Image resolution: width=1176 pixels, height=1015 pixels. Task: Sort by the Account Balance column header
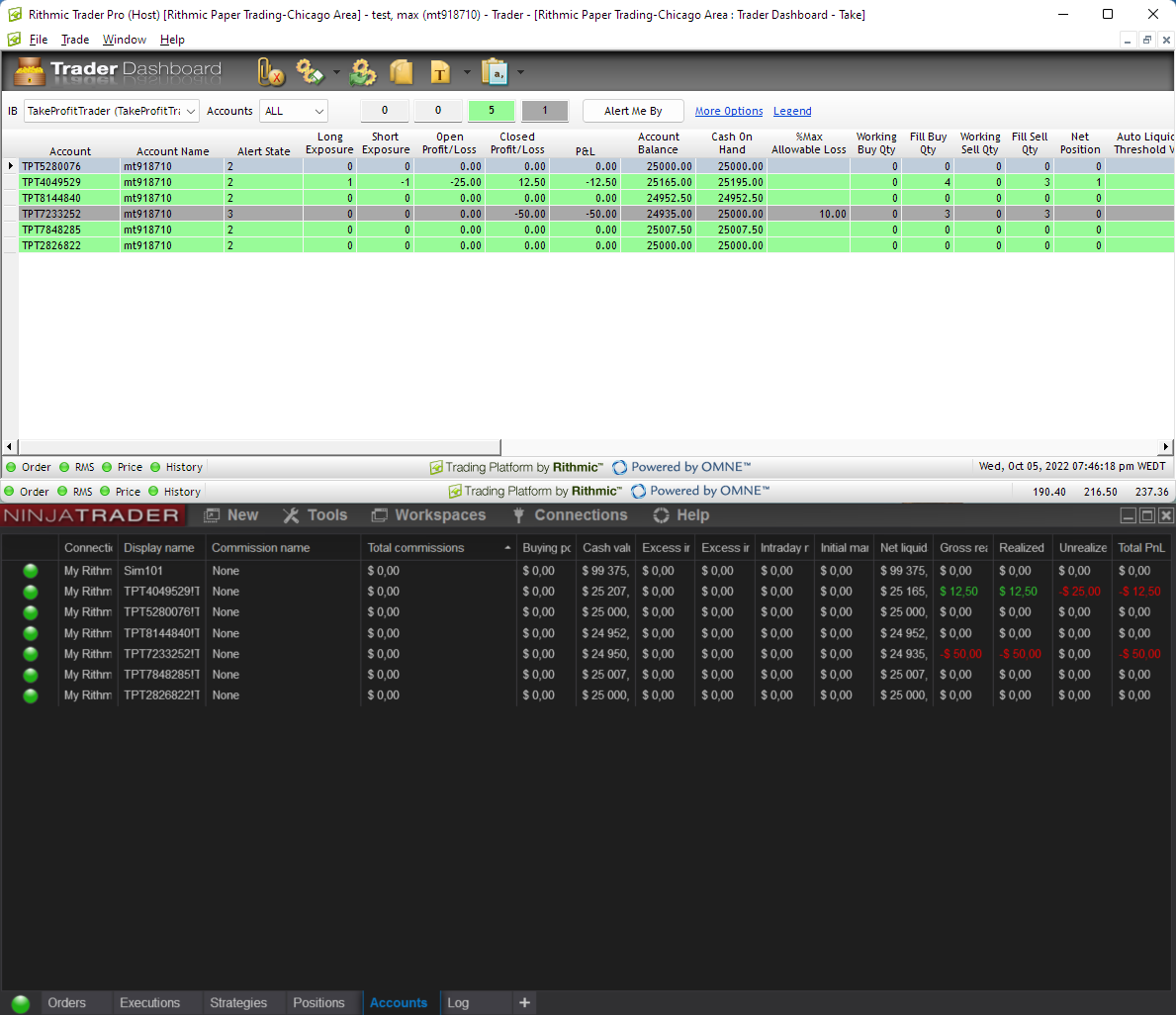click(x=659, y=143)
